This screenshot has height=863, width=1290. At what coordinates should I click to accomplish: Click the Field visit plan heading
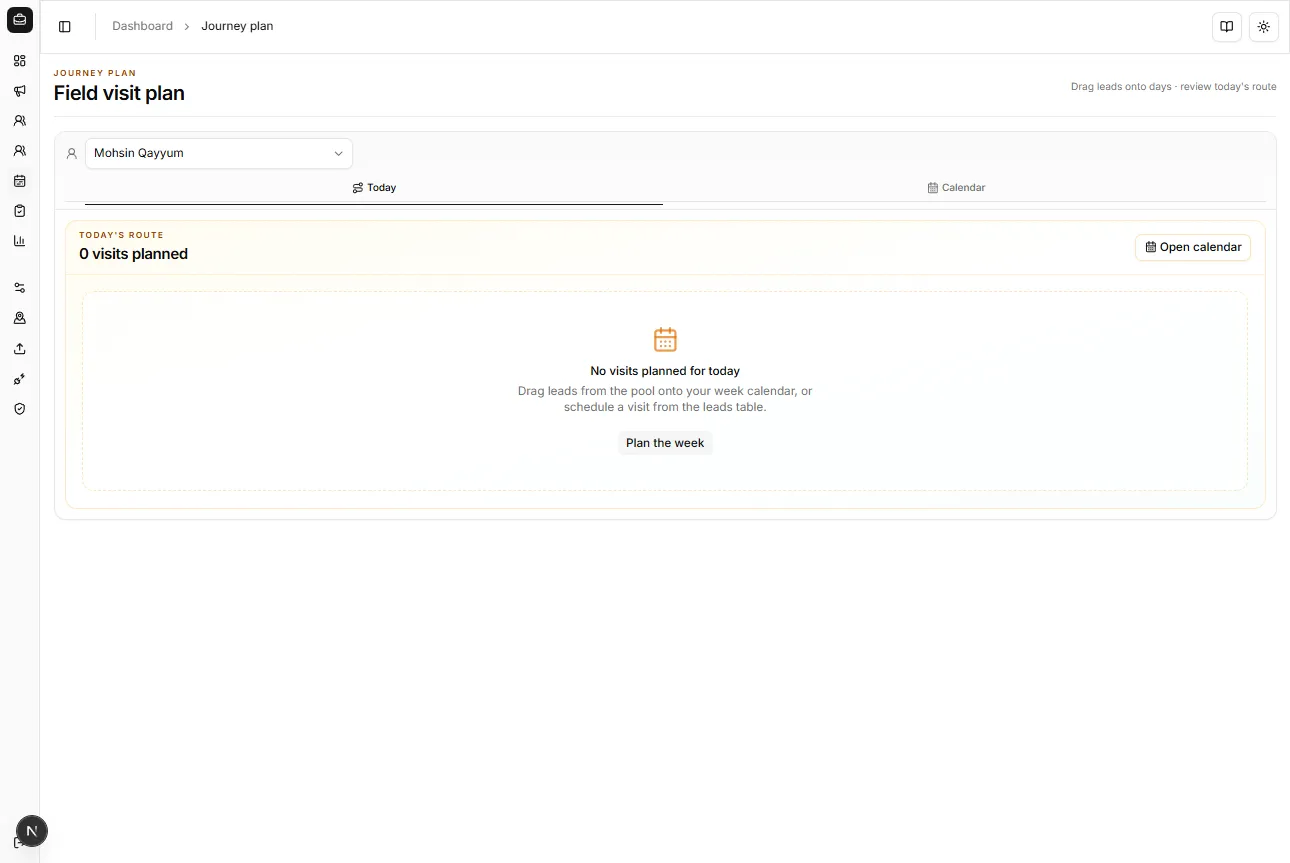(119, 93)
